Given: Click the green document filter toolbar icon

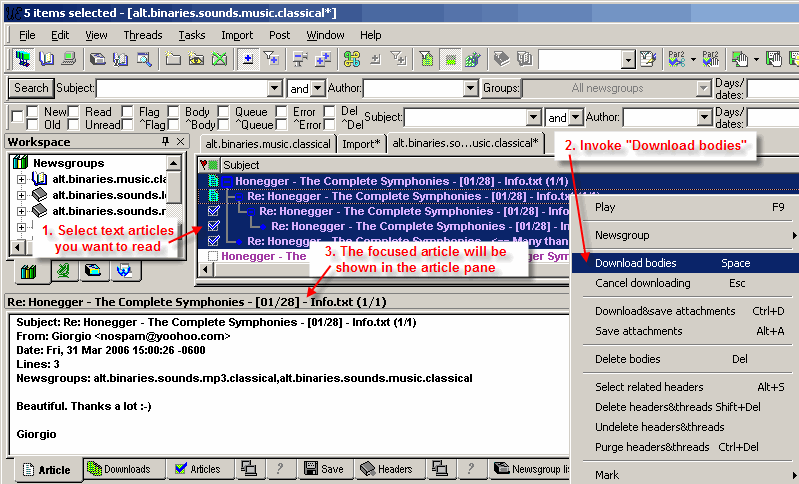Looking at the screenshot, I should (427, 59).
